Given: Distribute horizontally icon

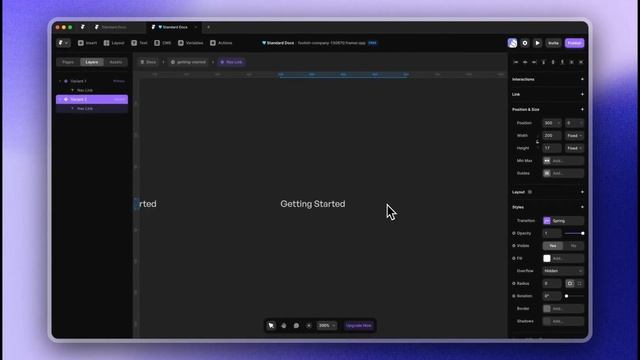Looking at the screenshot, I should pos(571,62).
